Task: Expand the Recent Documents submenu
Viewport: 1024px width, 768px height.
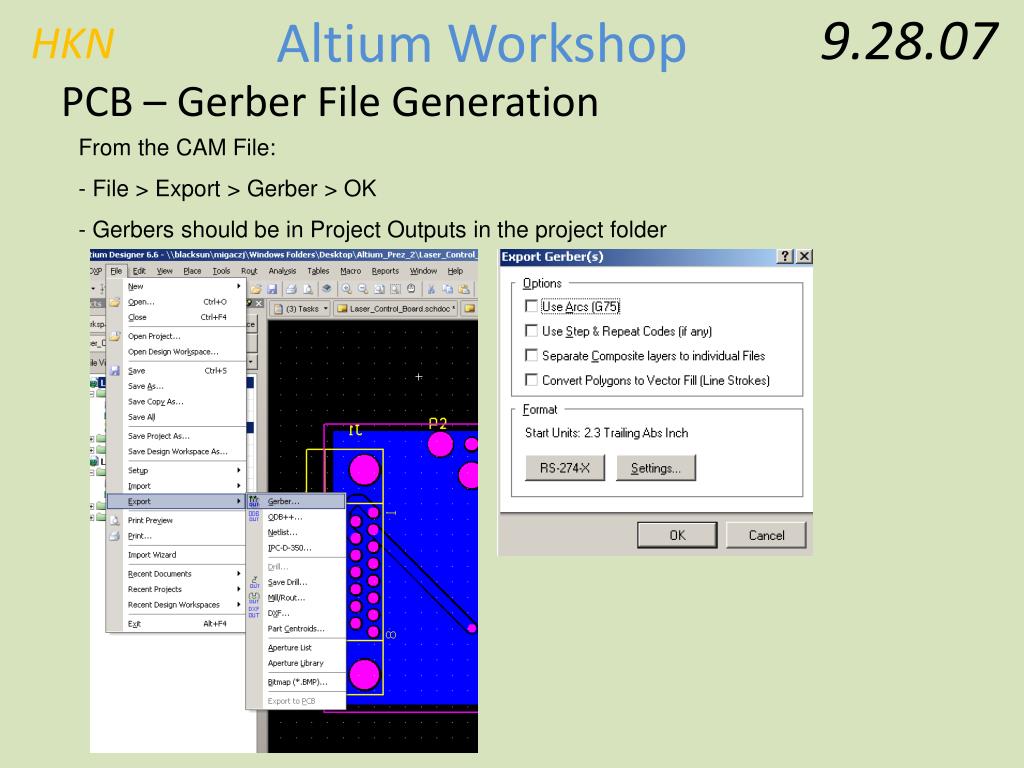Action: pyautogui.click(x=238, y=573)
